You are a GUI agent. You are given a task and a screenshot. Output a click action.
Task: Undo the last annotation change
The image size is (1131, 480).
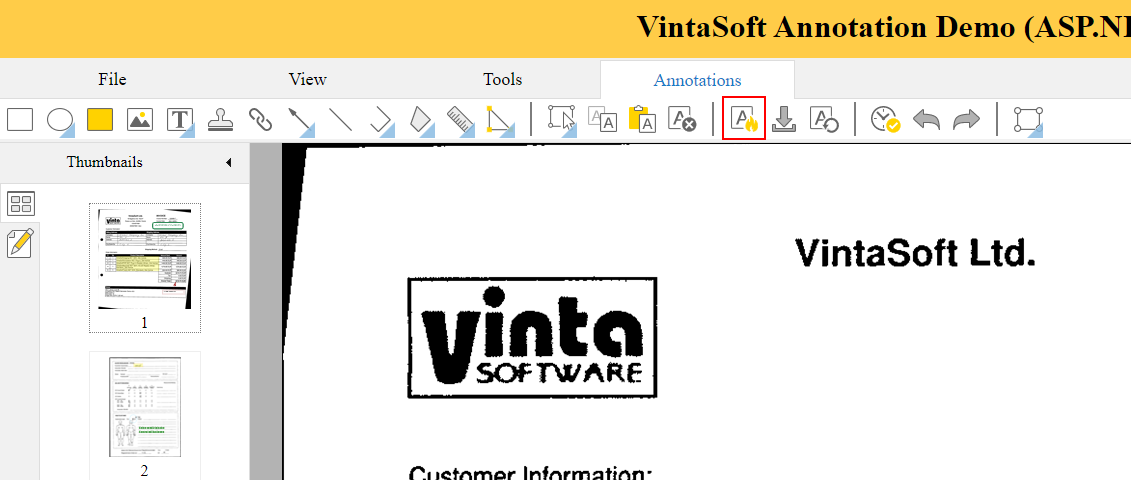(x=926, y=119)
